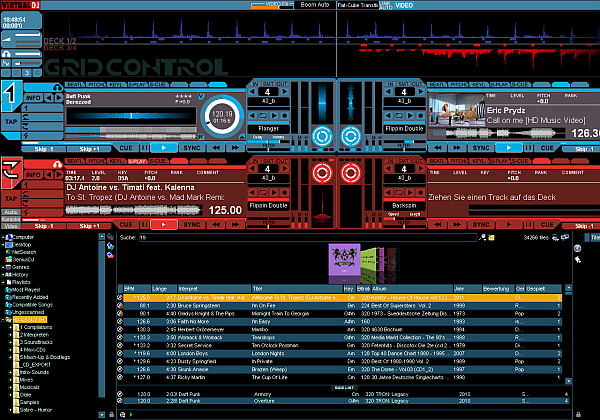Expand the 3 Soundtracks folder
Screen dimensions: 600x420
click(10, 342)
